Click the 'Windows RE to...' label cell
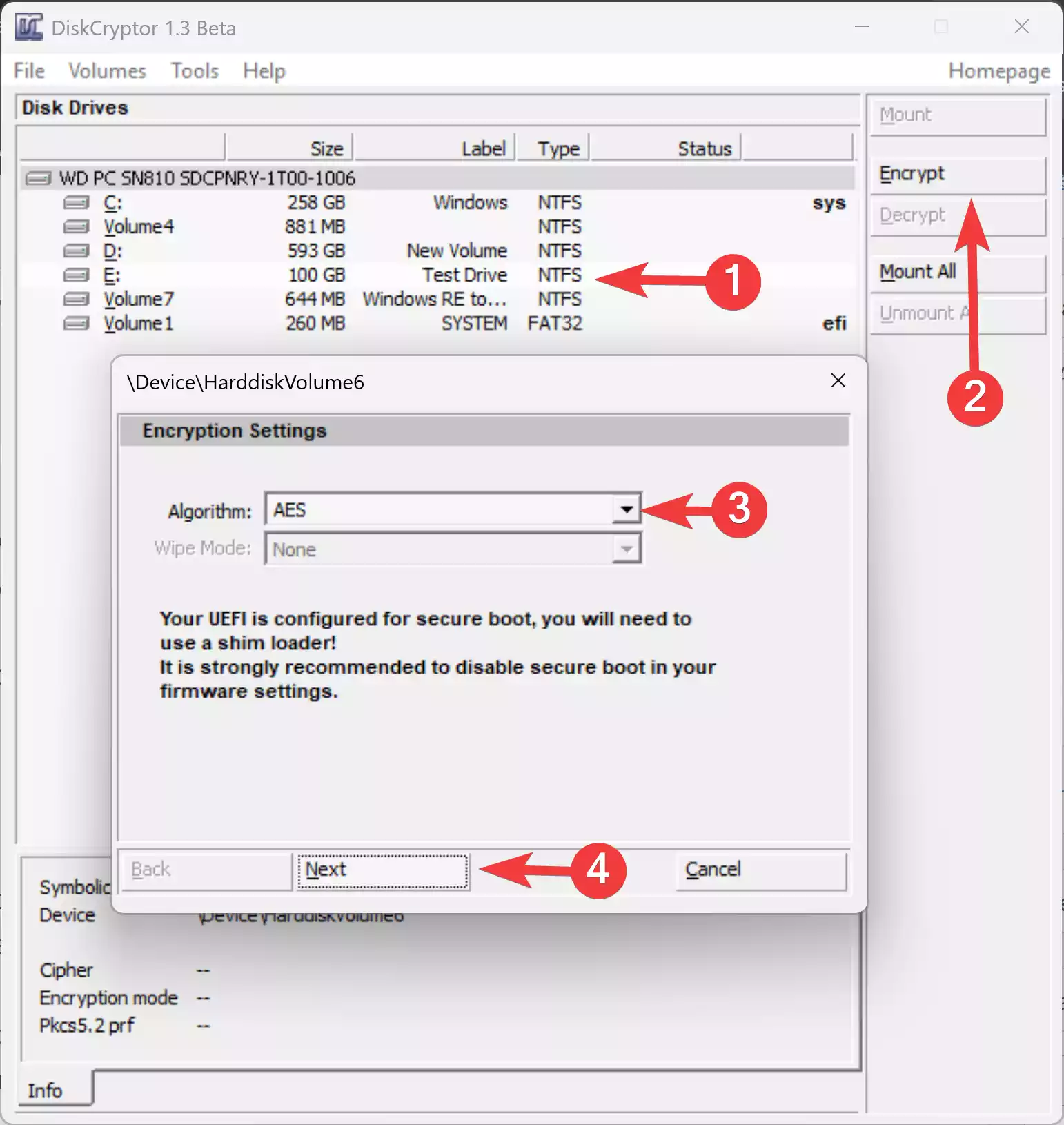 point(435,300)
